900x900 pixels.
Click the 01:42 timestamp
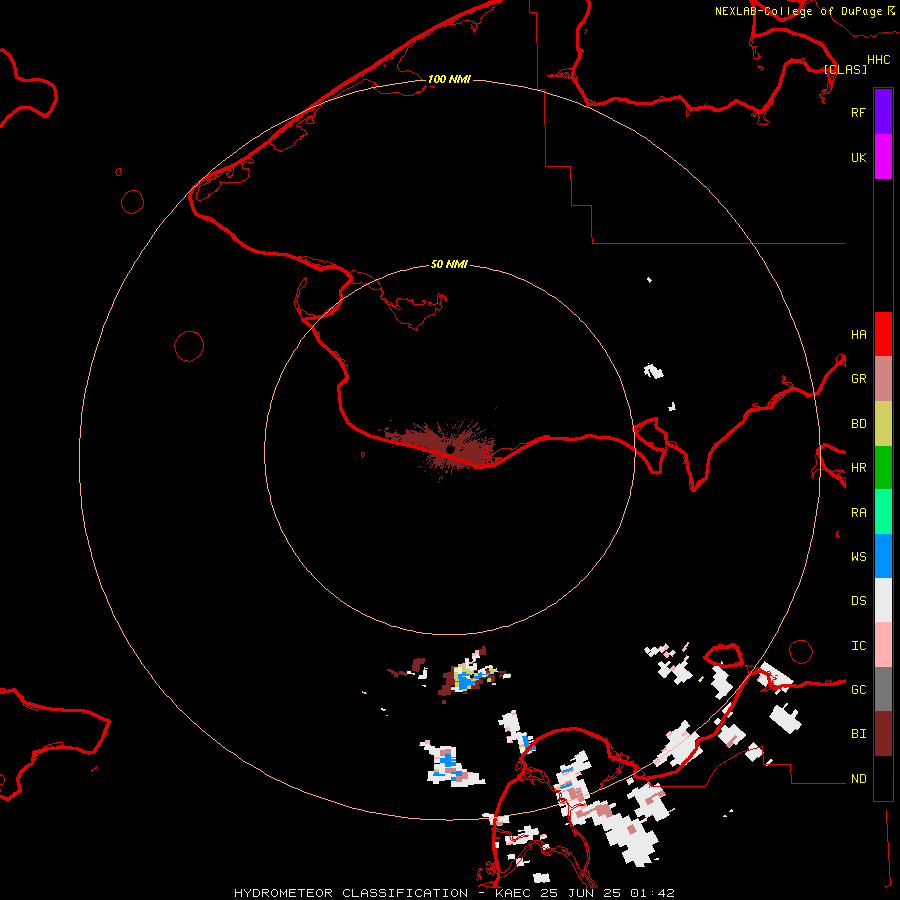[x=652, y=893]
